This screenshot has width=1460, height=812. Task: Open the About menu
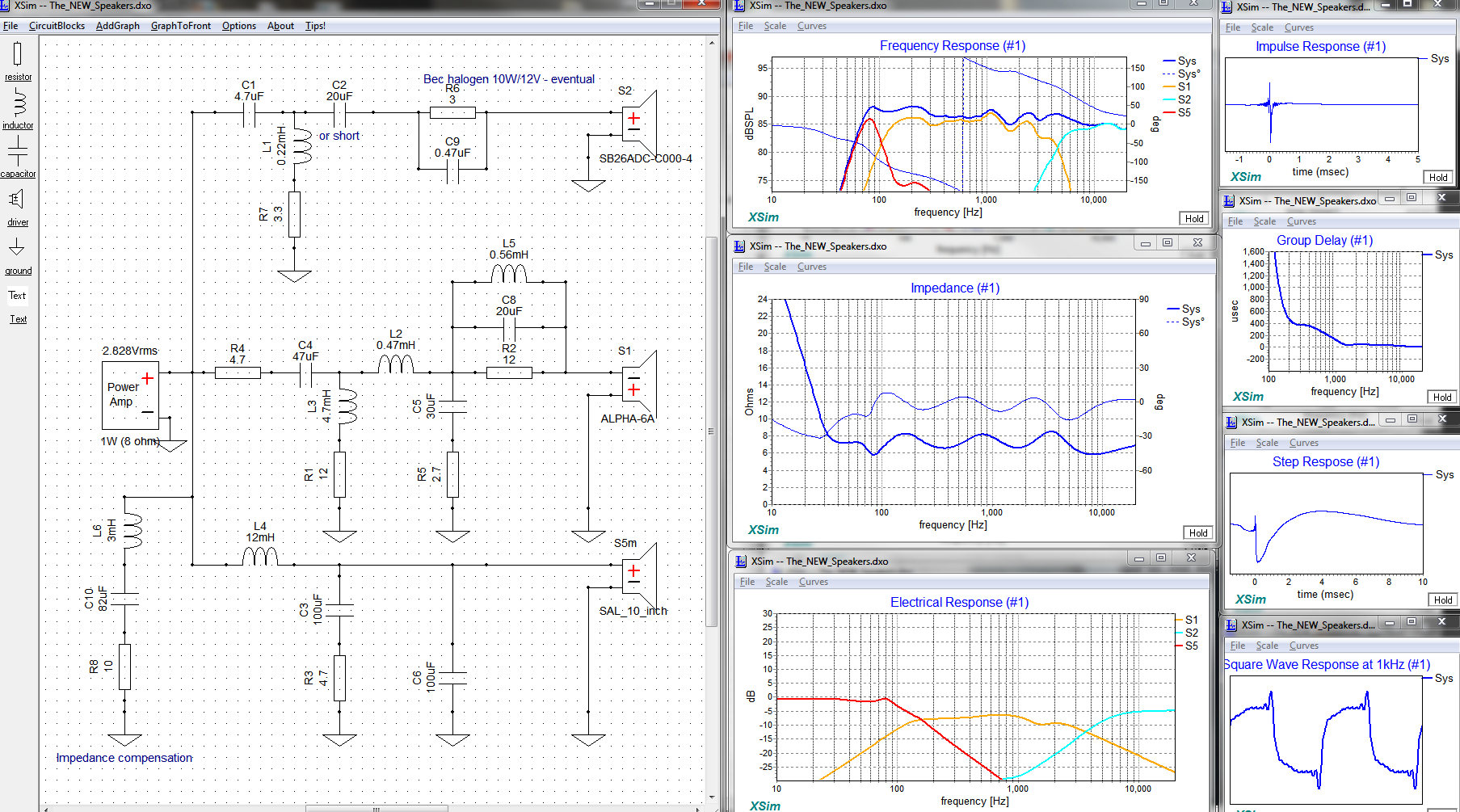point(280,26)
